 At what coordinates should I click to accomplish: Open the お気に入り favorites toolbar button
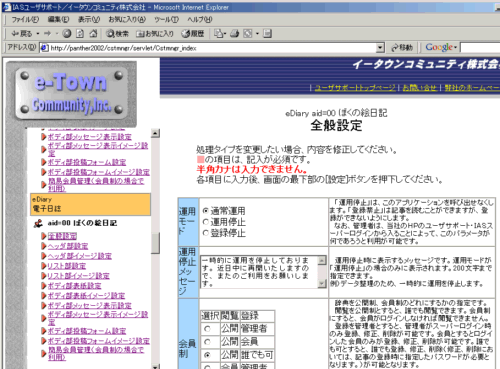155,34
